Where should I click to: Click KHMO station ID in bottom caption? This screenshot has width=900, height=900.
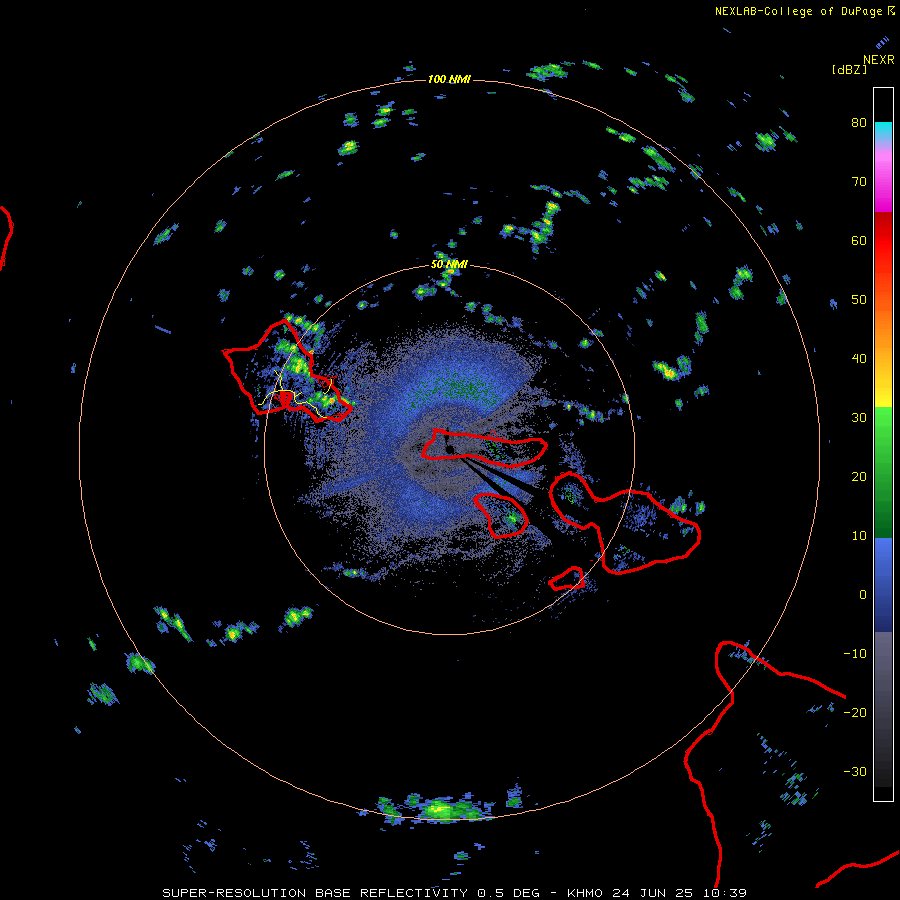click(584, 893)
